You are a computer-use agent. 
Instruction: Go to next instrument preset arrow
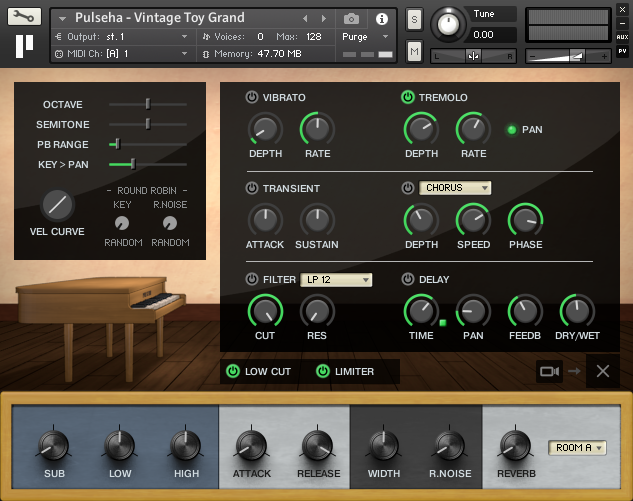tap(323, 19)
